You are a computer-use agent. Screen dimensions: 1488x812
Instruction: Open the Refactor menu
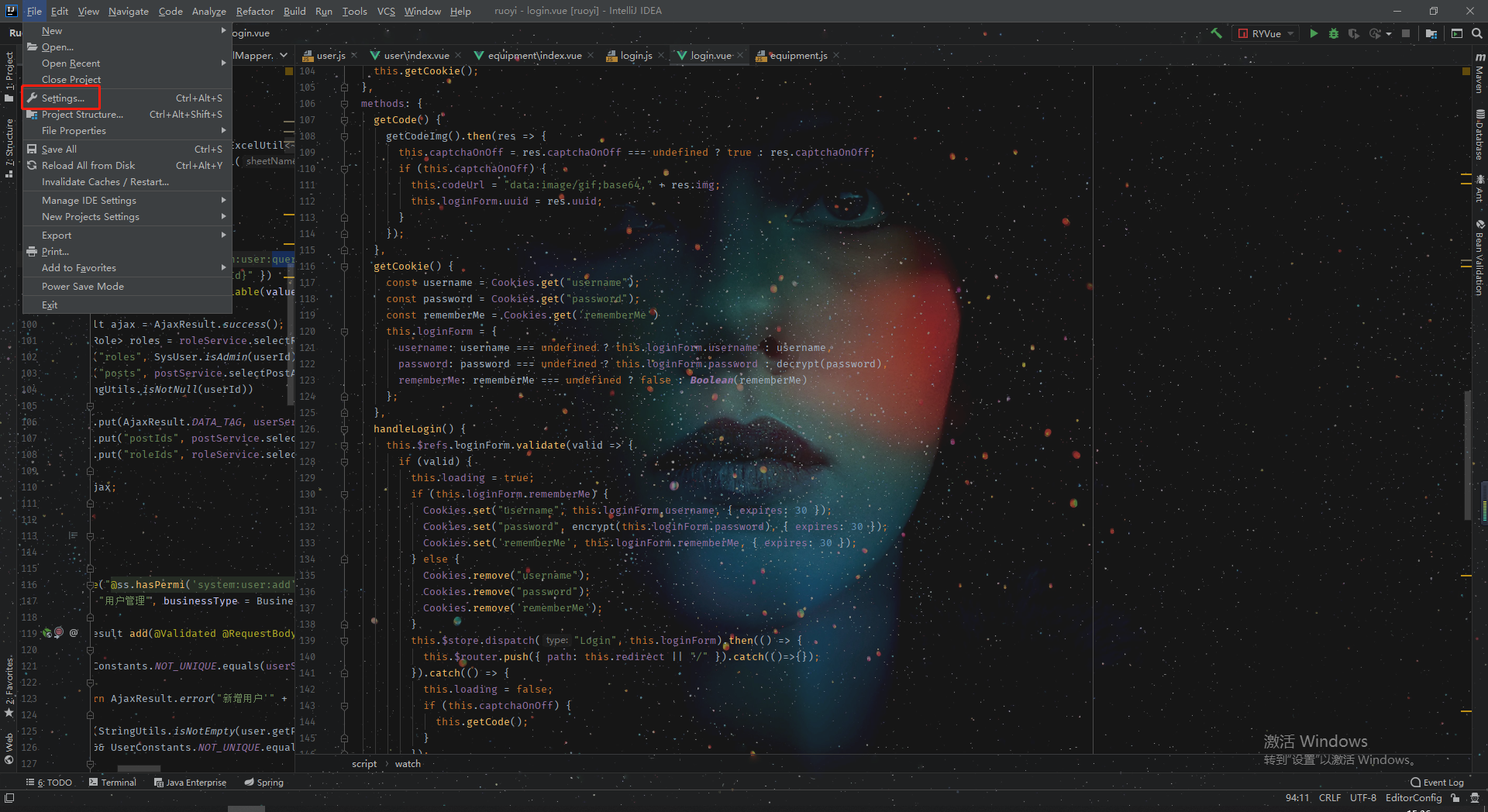pyautogui.click(x=255, y=11)
